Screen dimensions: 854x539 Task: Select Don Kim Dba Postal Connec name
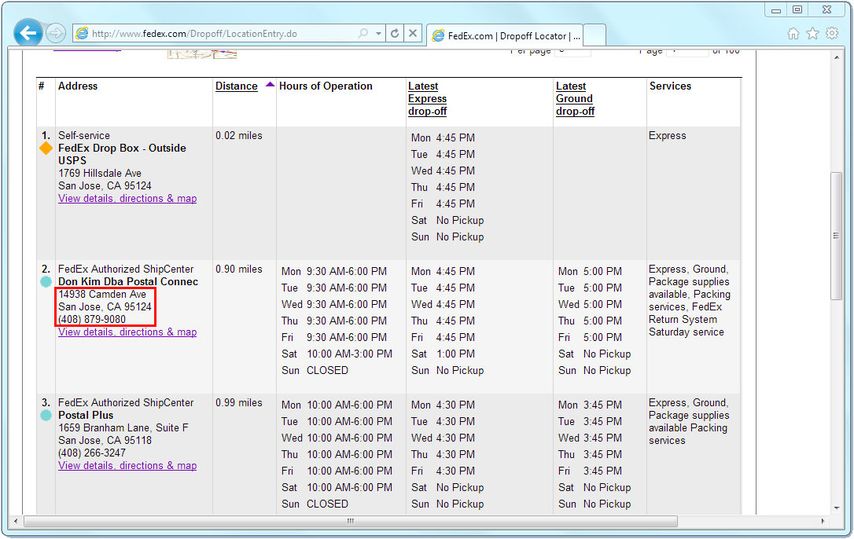(x=128, y=281)
